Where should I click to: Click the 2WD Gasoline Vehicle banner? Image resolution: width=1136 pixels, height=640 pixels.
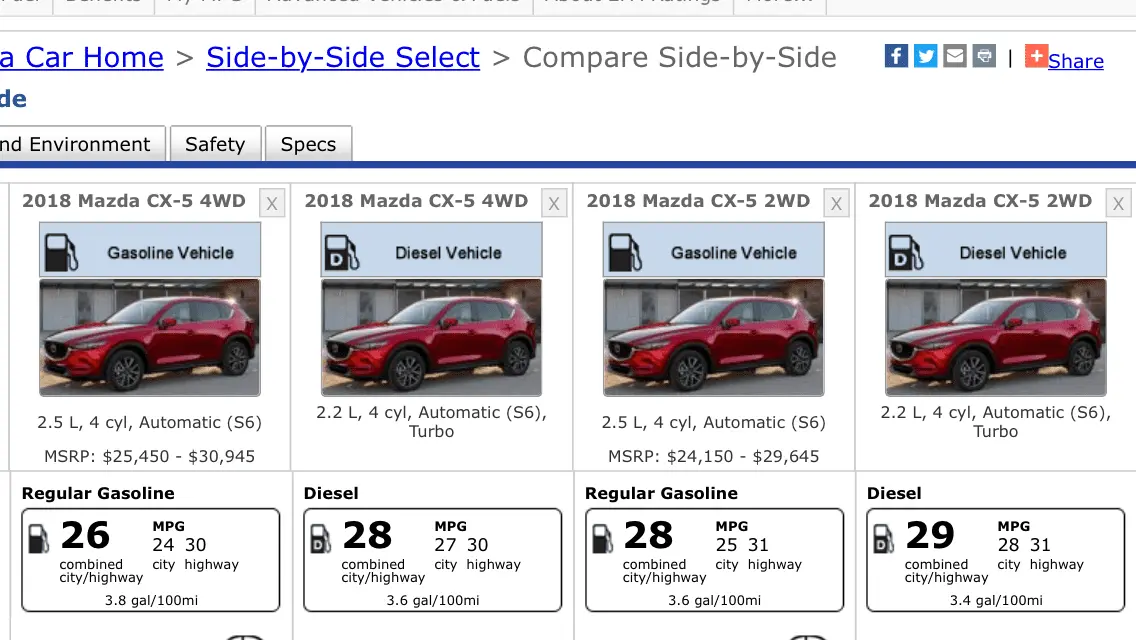[x=714, y=250]
